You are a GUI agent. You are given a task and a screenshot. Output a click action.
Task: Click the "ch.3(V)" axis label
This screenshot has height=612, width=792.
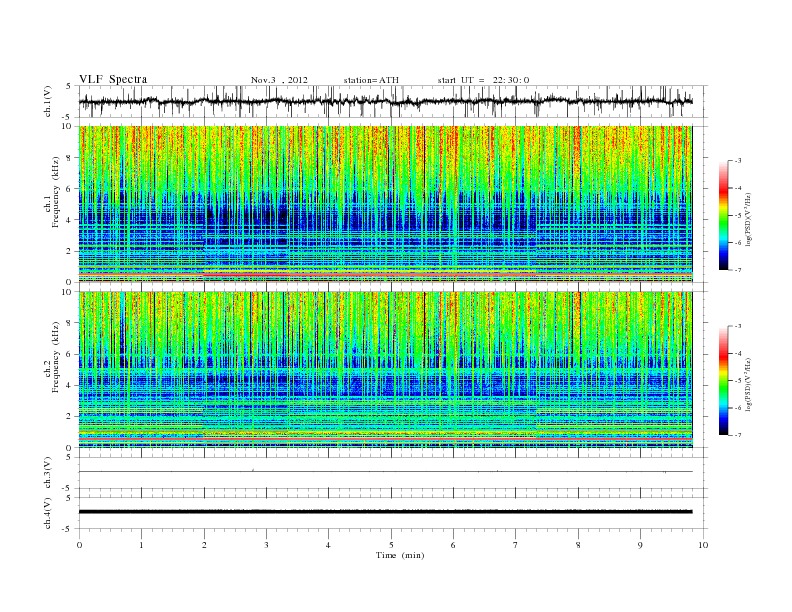tap(48, 473)
